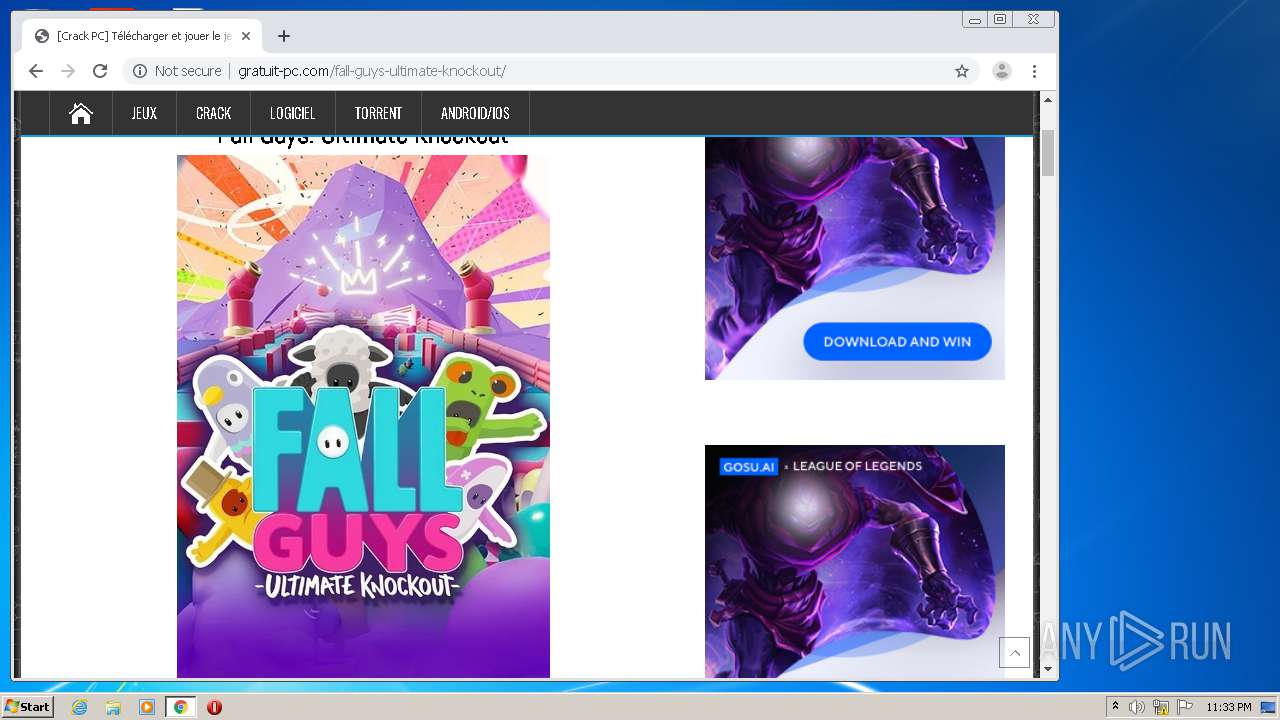1280x720 pixels.
Task: Select the Crack PC Télécharger tab
Action: pyautogui.click(x=142, y=36)
